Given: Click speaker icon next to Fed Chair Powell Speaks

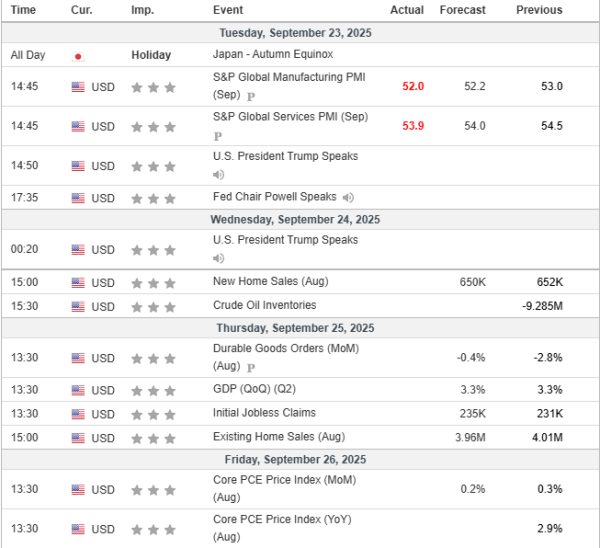Looking at the screenshot, I should pos(347,198).
